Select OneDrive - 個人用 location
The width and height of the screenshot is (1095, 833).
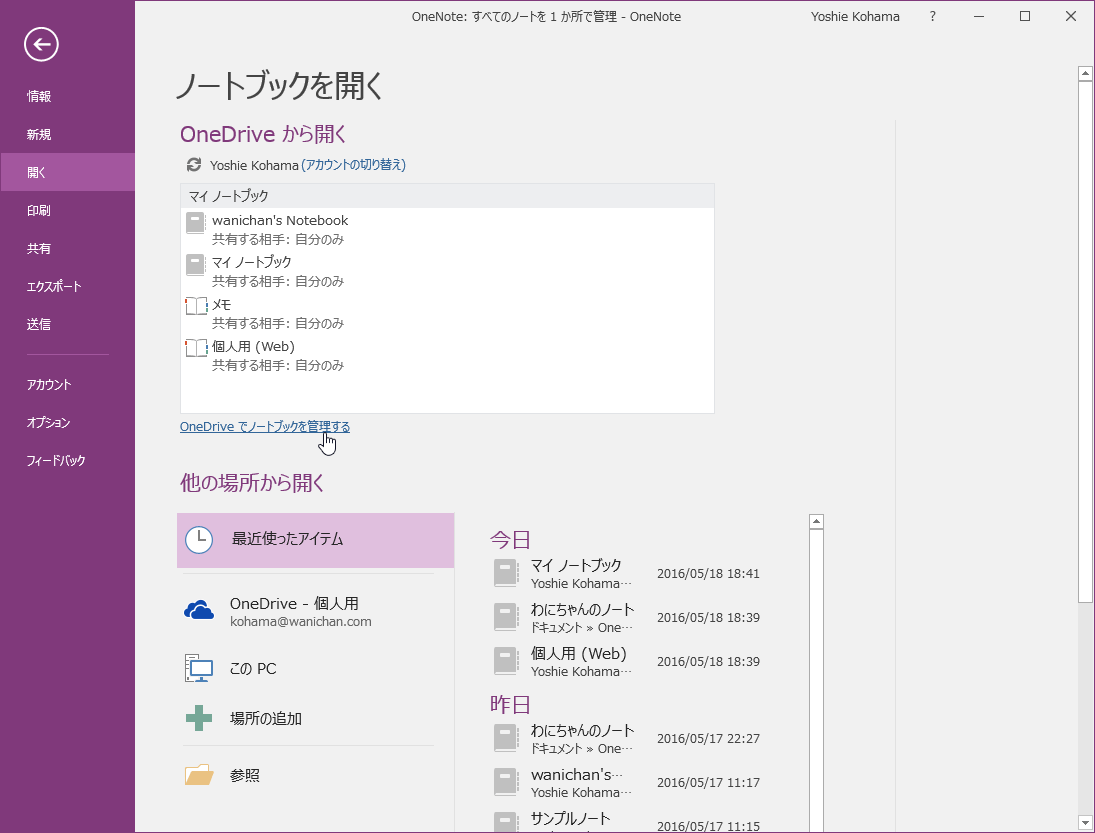pos(316,611)
